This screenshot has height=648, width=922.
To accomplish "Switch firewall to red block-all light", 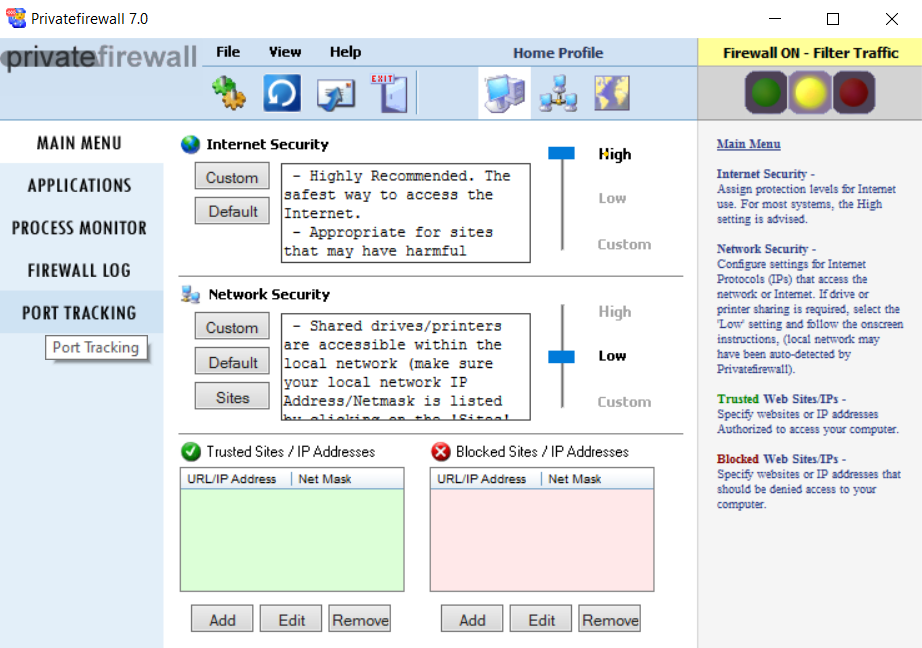I will coord(855,92).
